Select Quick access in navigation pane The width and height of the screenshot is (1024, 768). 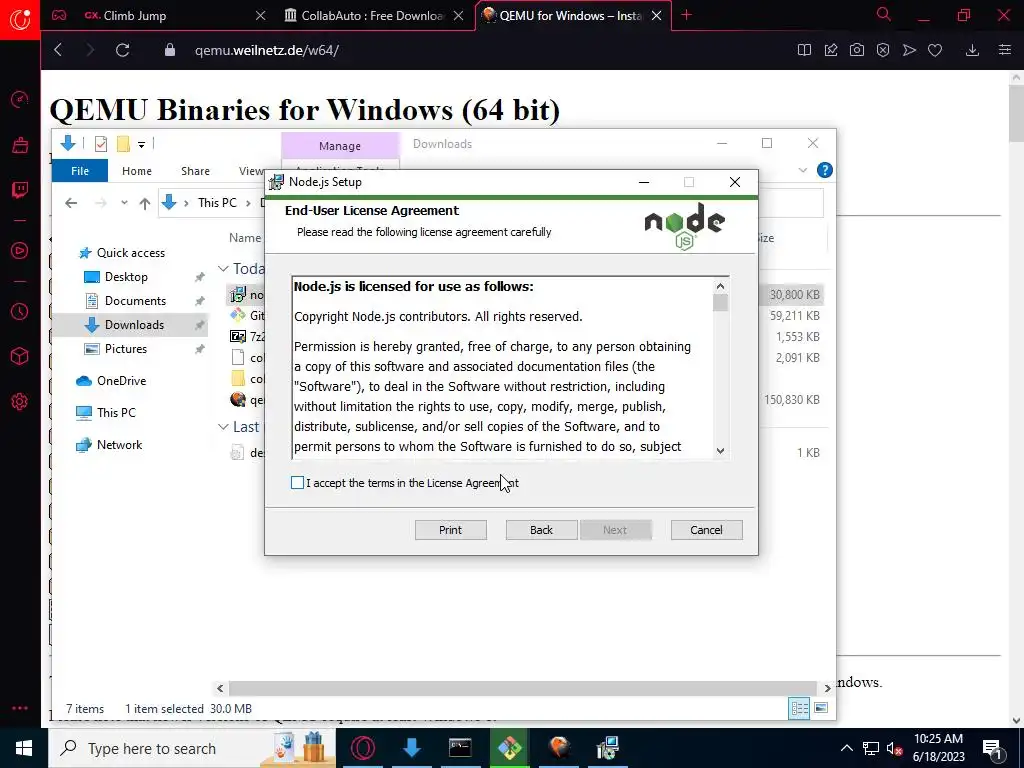coord(130,253)
